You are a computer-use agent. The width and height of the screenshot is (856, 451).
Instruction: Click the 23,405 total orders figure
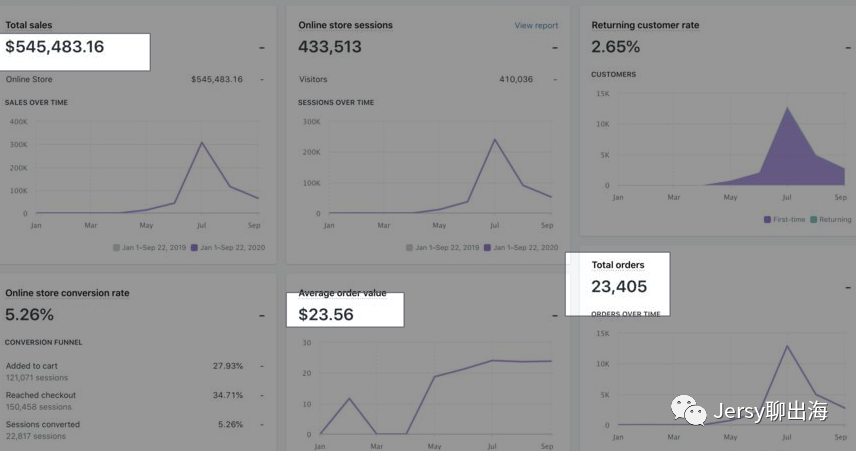pos(619,287)
